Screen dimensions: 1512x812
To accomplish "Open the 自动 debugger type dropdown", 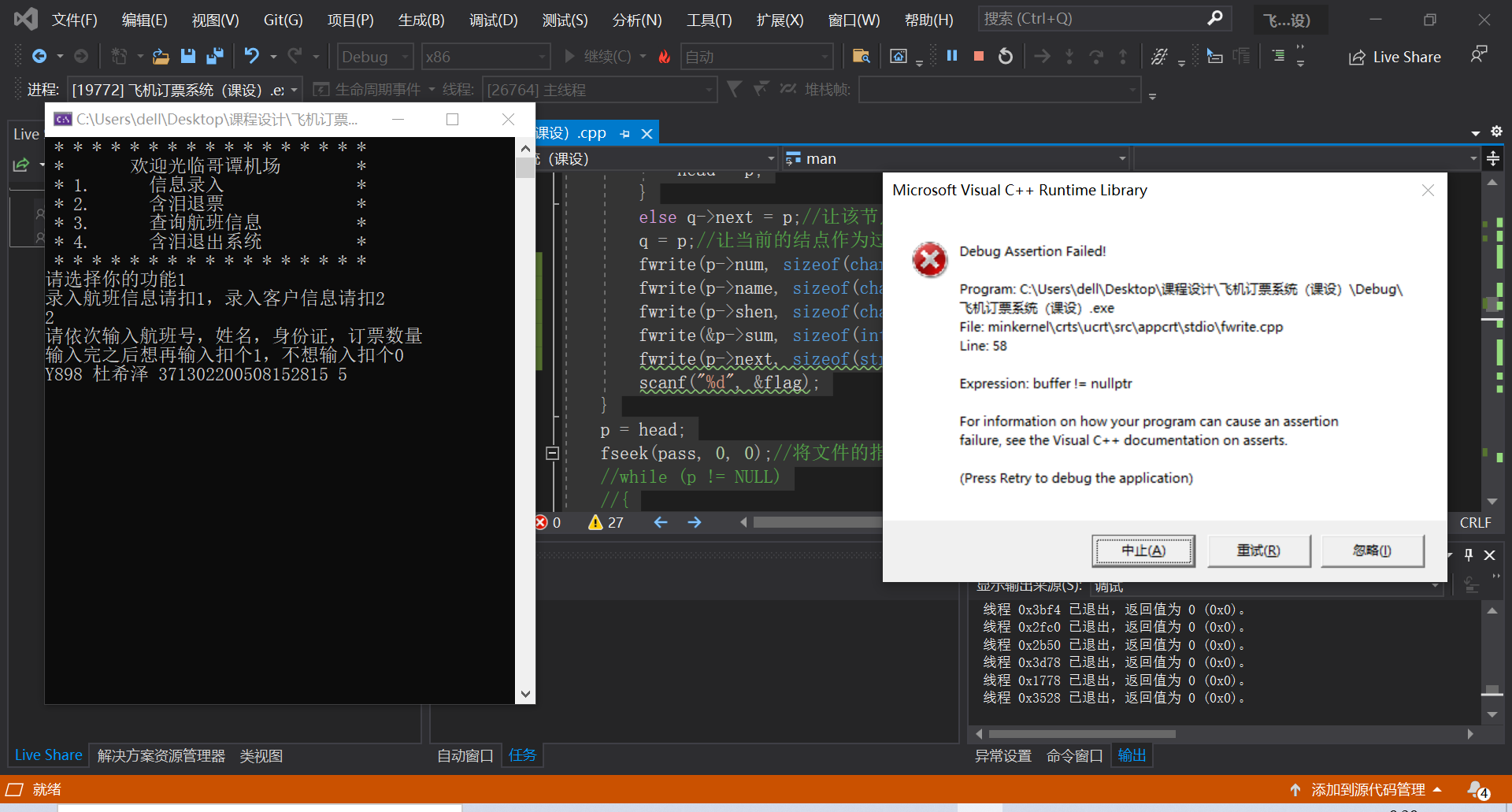I will pos(757,57).
